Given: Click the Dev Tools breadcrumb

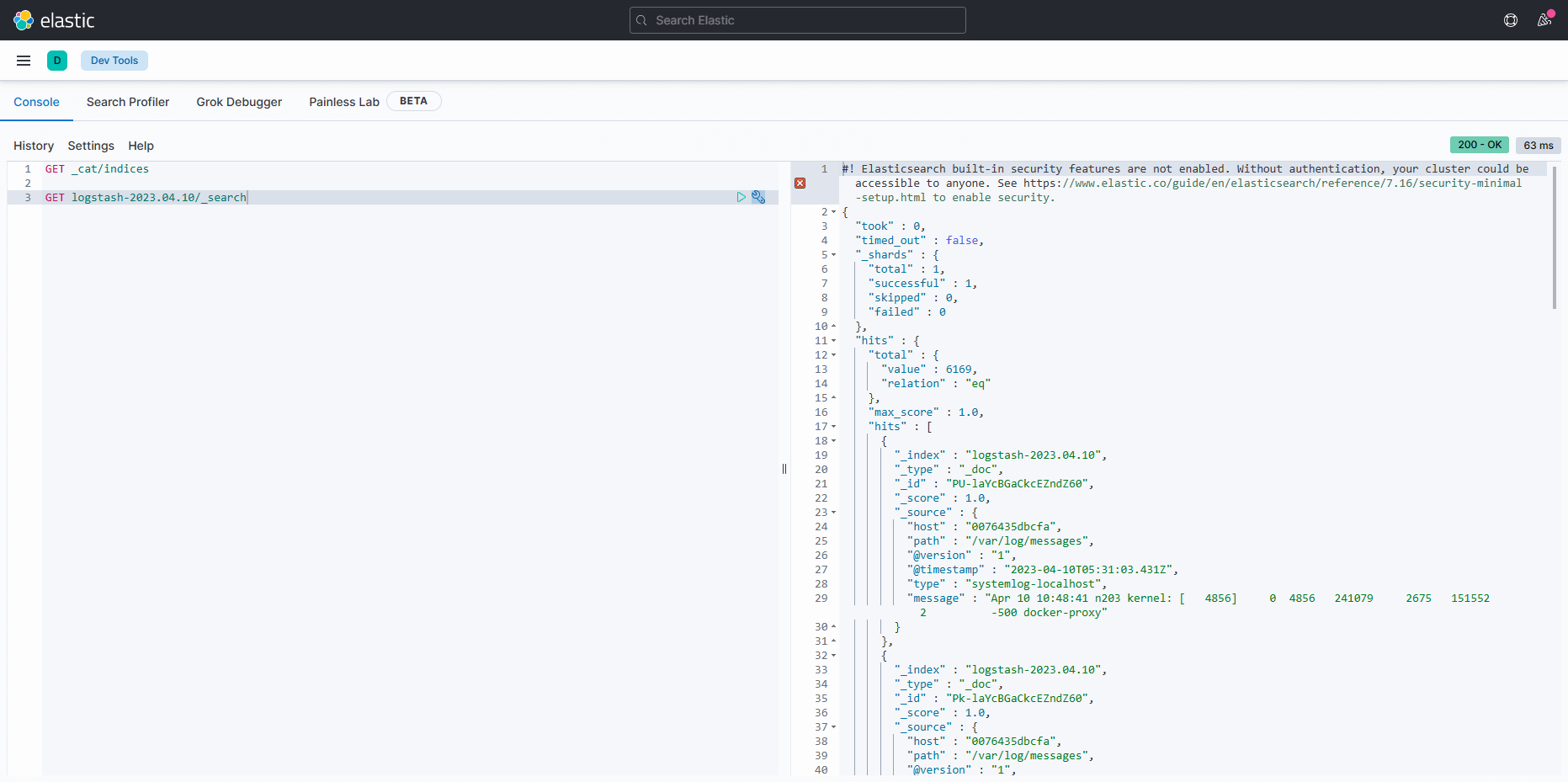Looking at the screenshot, I should pos(114,61).
